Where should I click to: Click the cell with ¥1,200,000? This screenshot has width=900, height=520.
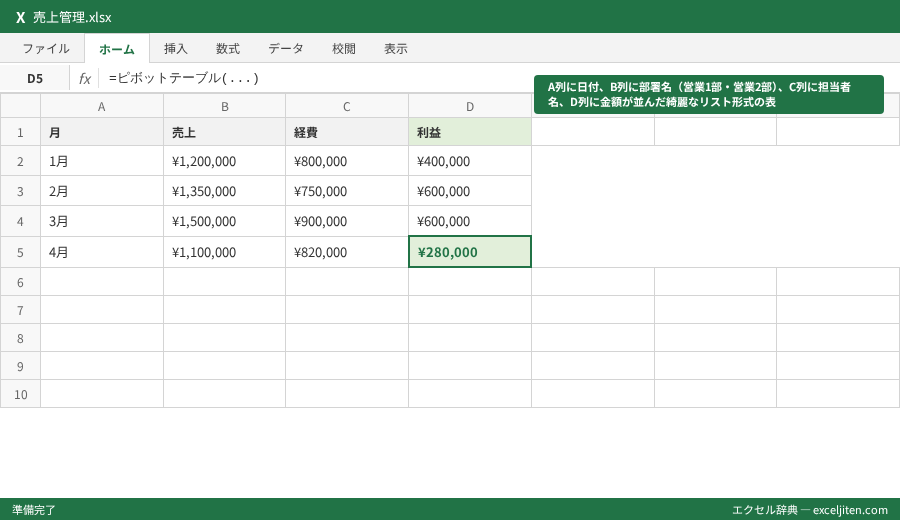pos(224,161)
